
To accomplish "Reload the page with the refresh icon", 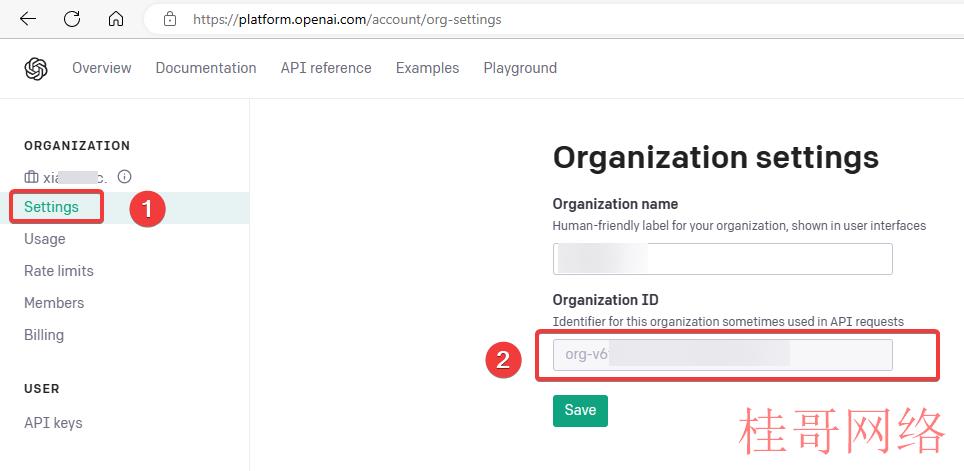I will click(72, 19).
